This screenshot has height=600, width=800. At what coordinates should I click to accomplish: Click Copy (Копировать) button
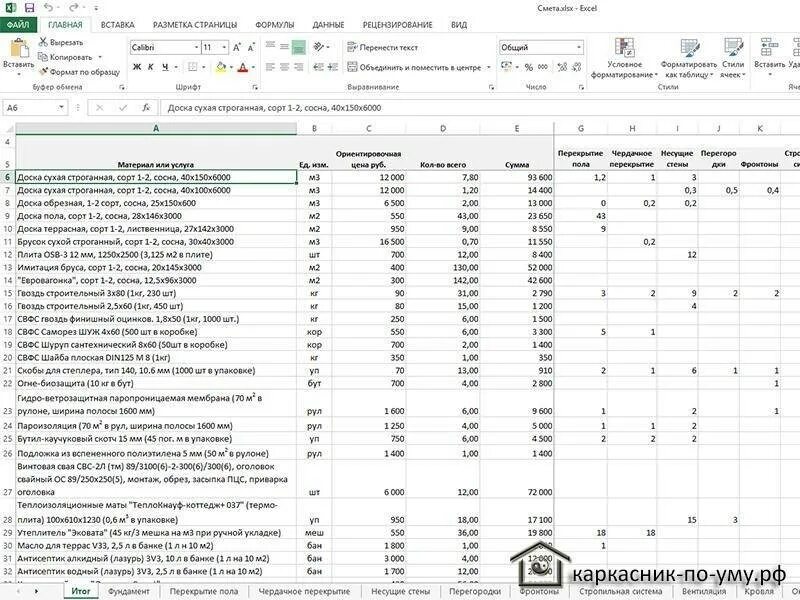(x=66, y=57)
